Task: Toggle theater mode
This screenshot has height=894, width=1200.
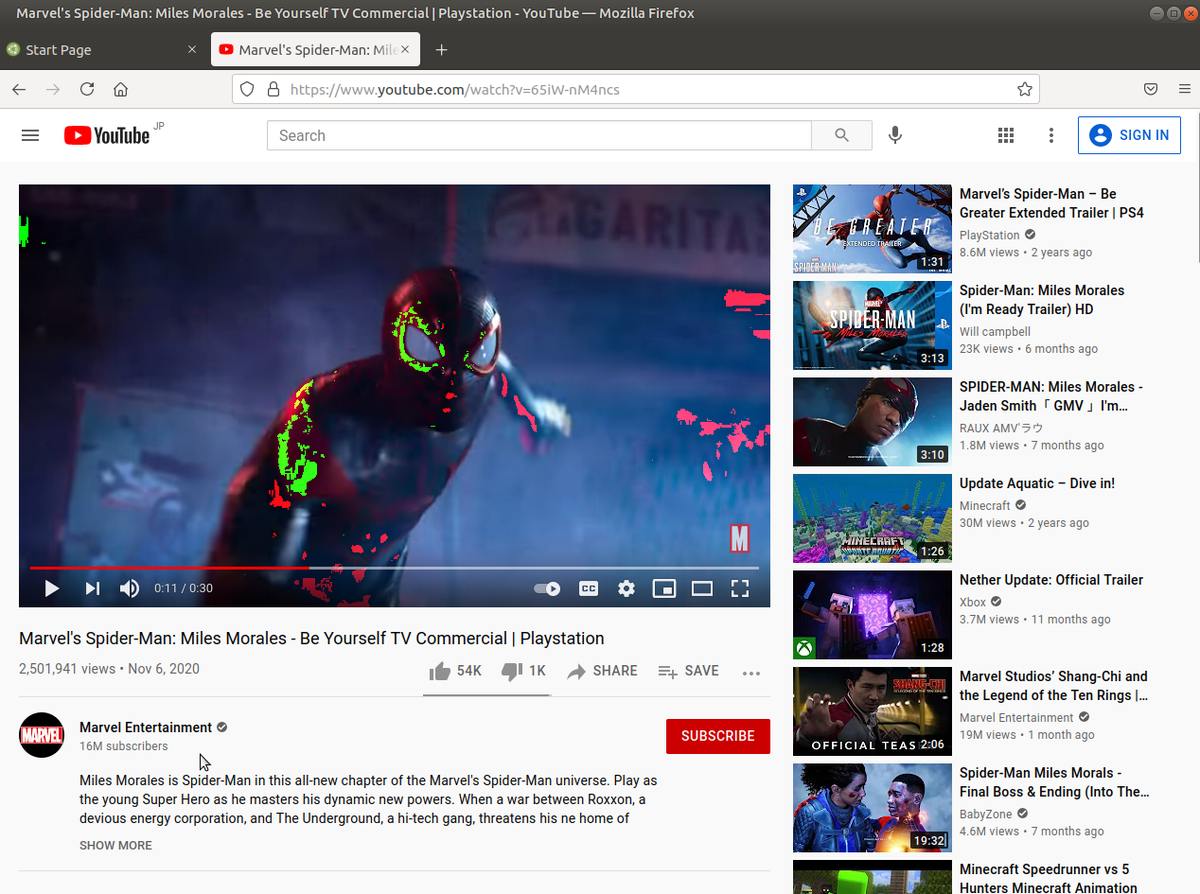Action: 702,589
